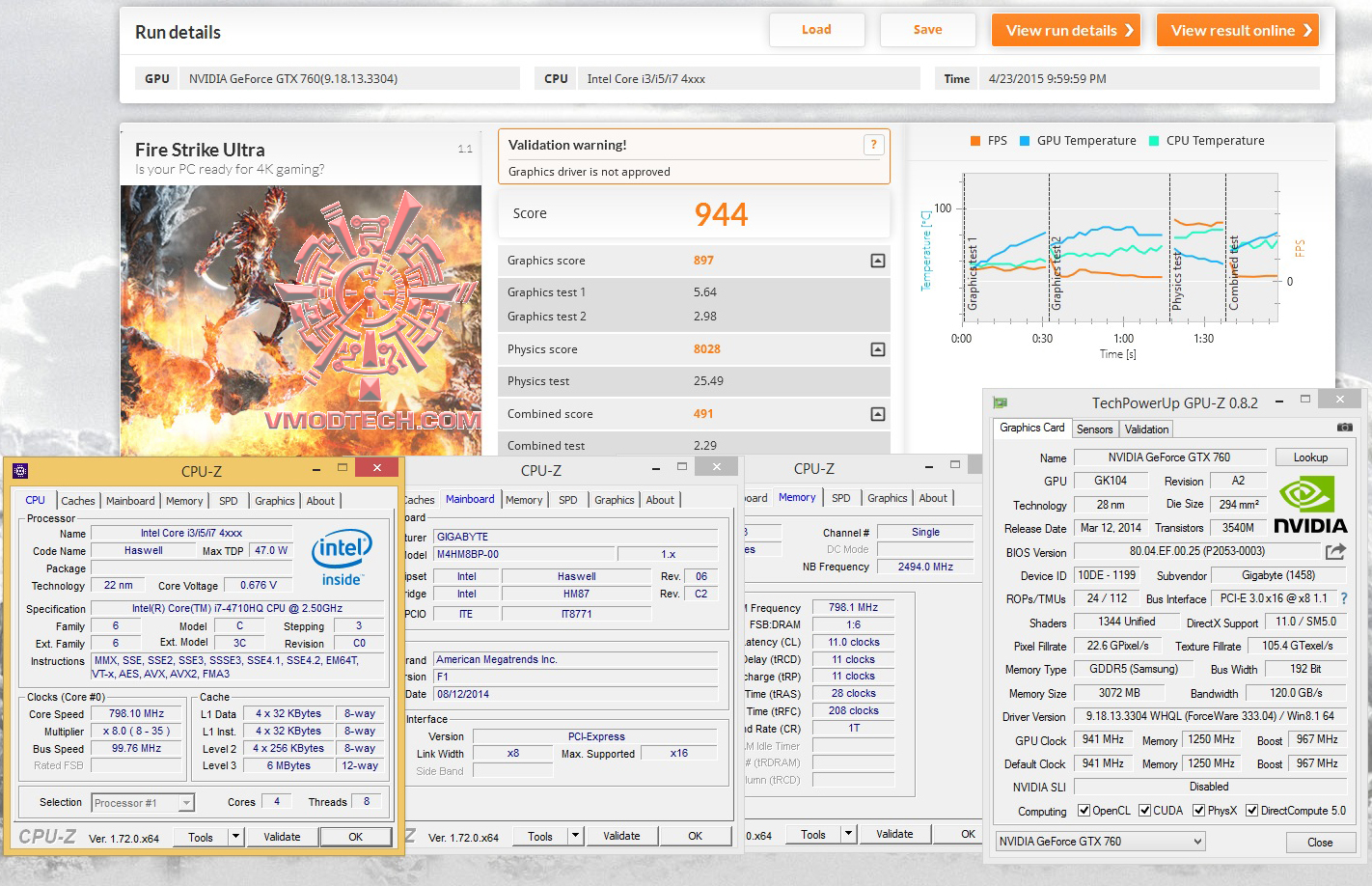
Task: Click the CPU-Z Specification field with i7-4710HQ
Action: point(237,609)
